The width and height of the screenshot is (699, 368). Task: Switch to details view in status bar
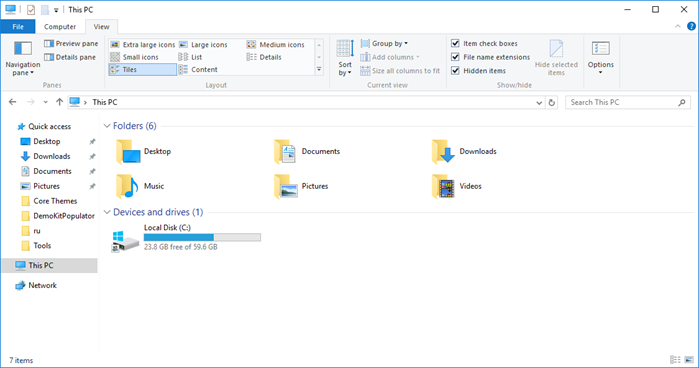coord(675,360)
